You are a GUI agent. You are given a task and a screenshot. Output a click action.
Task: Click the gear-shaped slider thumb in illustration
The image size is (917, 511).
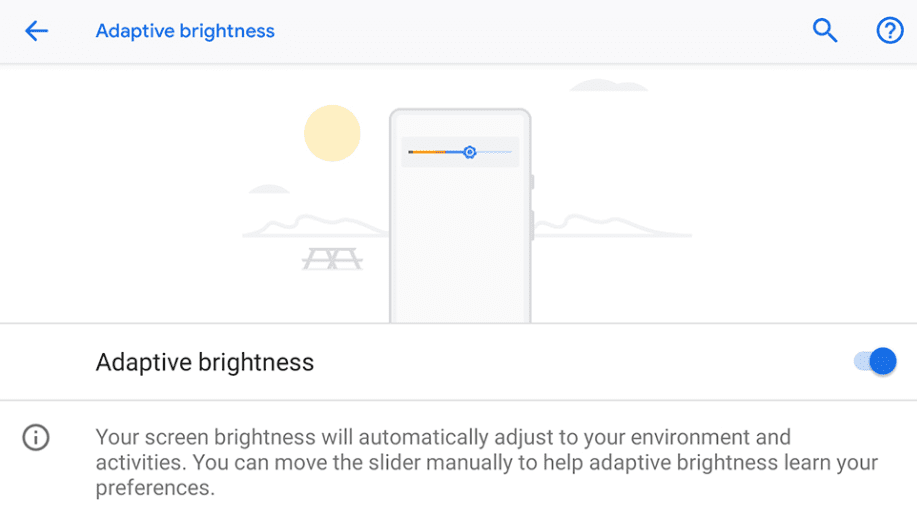469,152
